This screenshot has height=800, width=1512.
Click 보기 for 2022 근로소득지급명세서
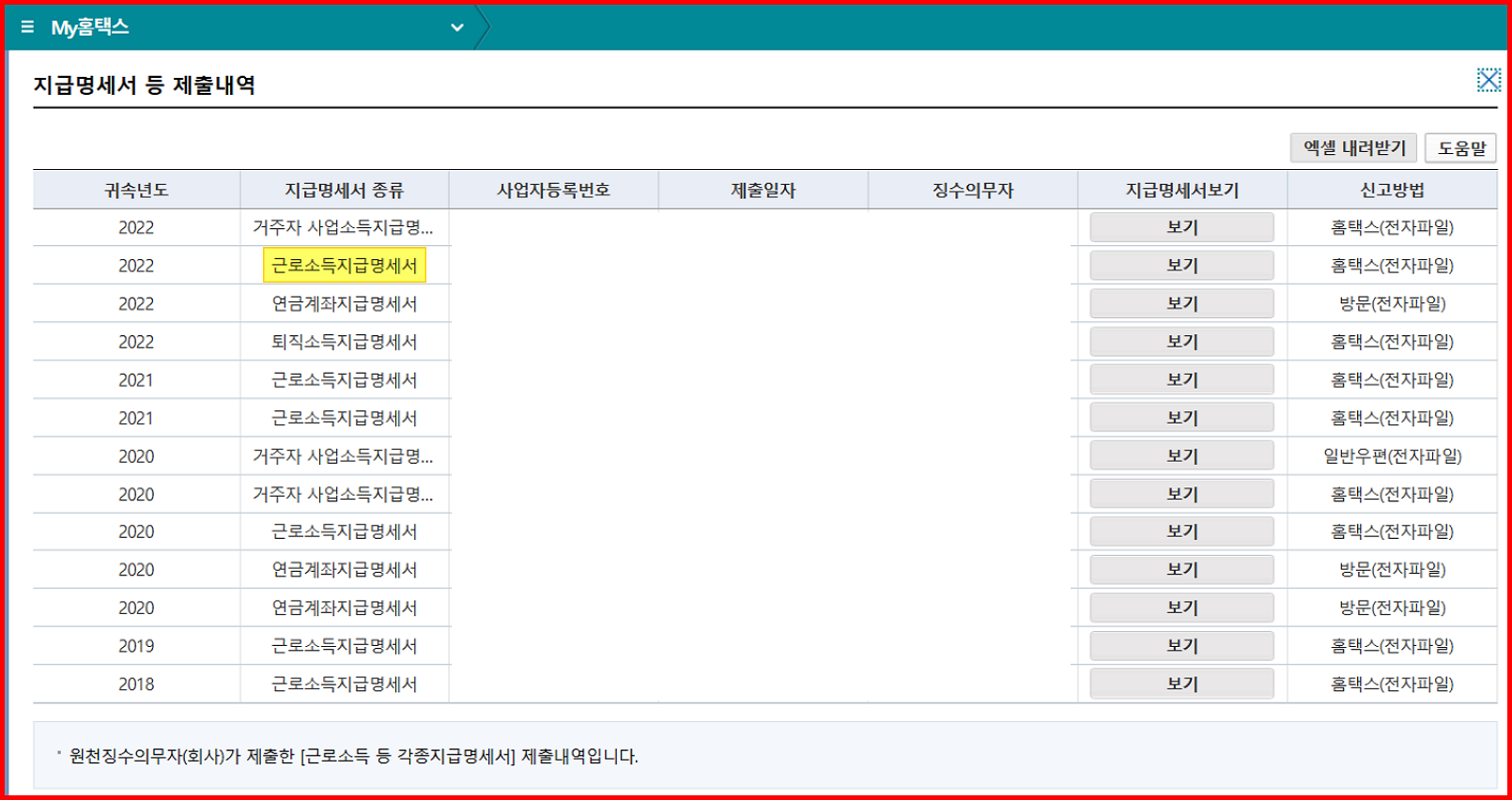tap(1182, 266)
